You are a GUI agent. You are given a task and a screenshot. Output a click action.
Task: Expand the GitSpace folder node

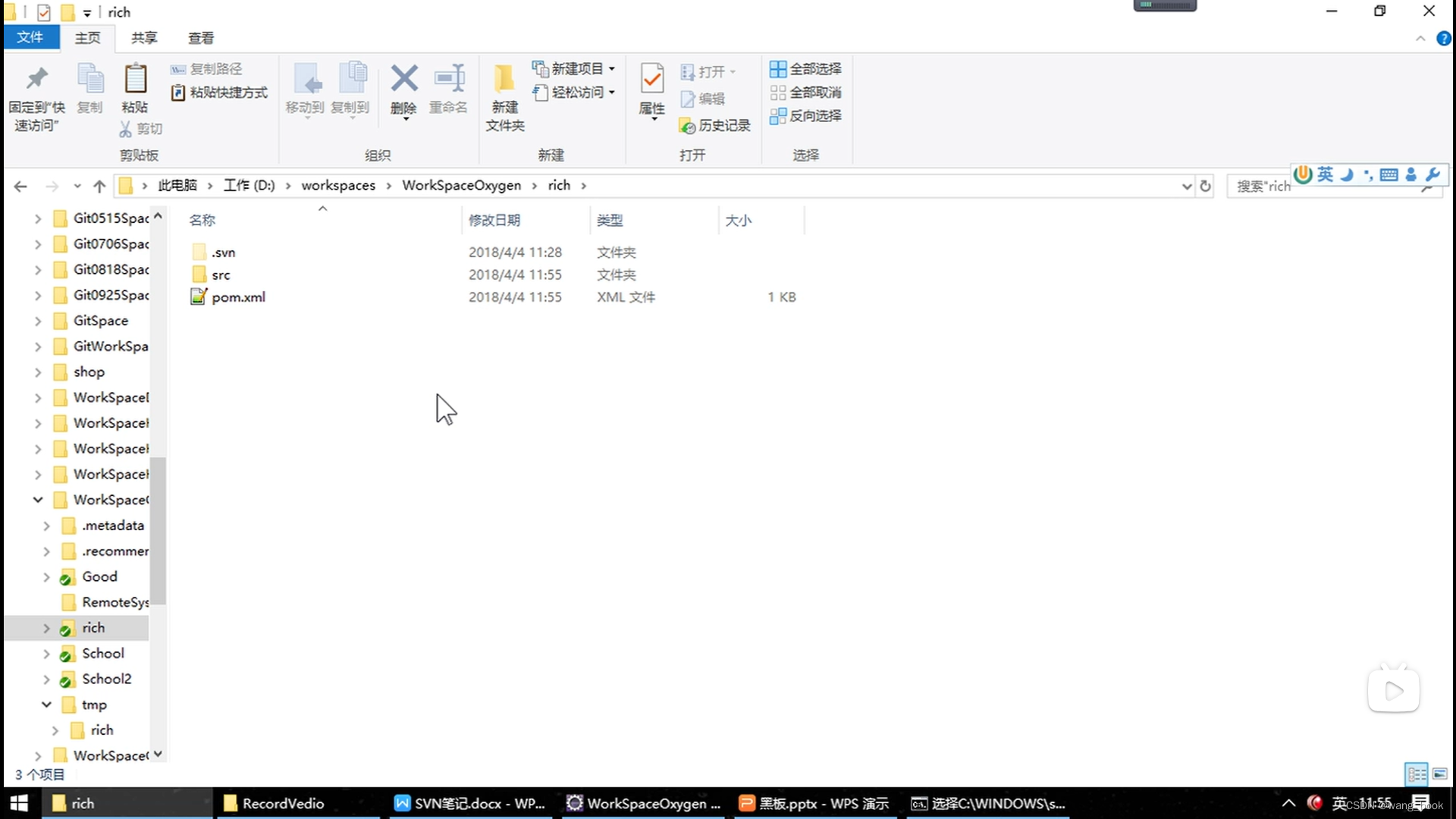pos(38,322)
